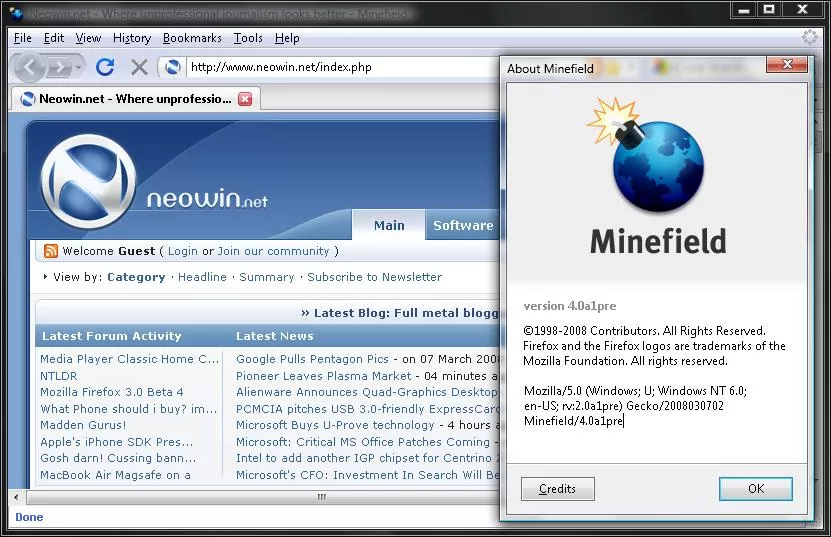The width and height of the screenshot is (831, 537).
Task: Reload the page with the refresh icon
Action: [x=105, y=67]
